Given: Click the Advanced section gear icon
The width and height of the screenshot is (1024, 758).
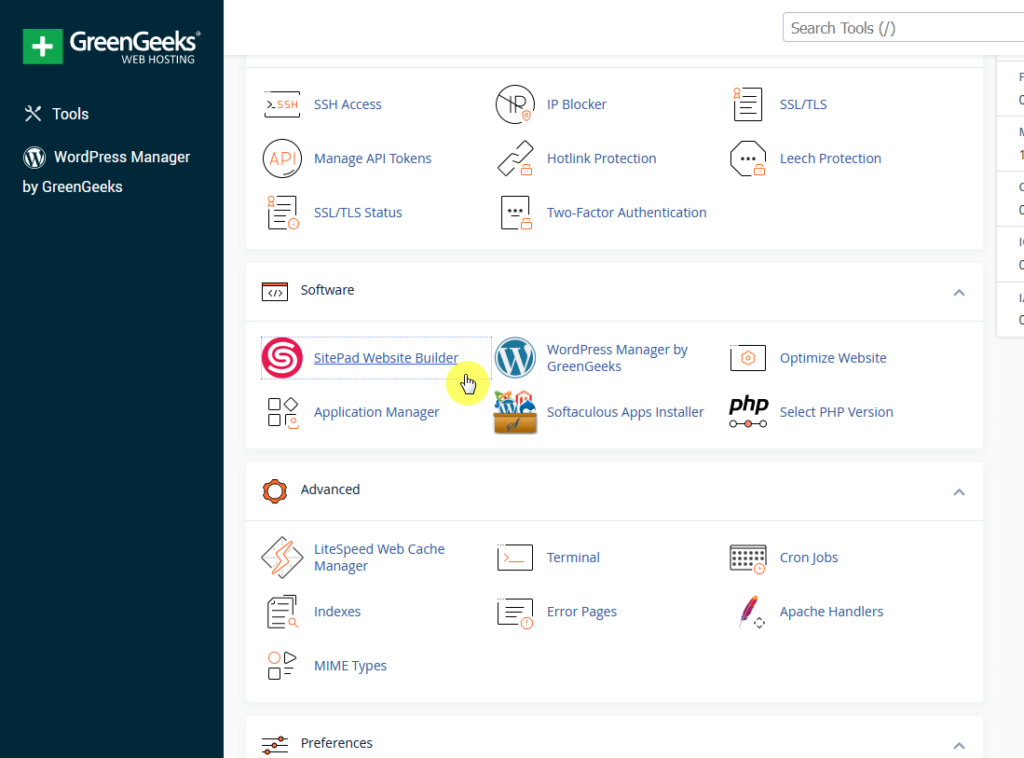Looking at the screenshot, I should 275,491.
